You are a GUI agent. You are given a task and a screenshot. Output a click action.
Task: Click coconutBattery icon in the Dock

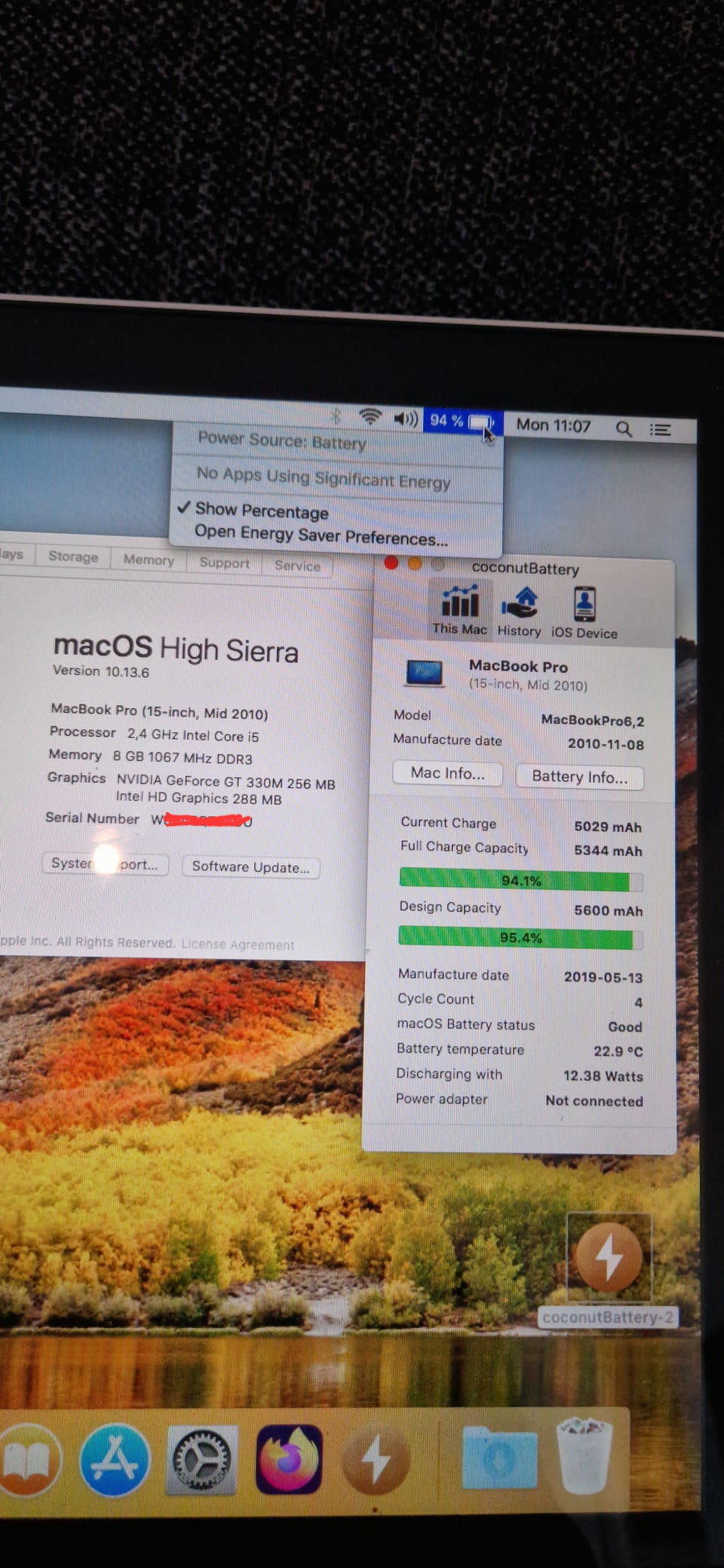point(376,1460)
